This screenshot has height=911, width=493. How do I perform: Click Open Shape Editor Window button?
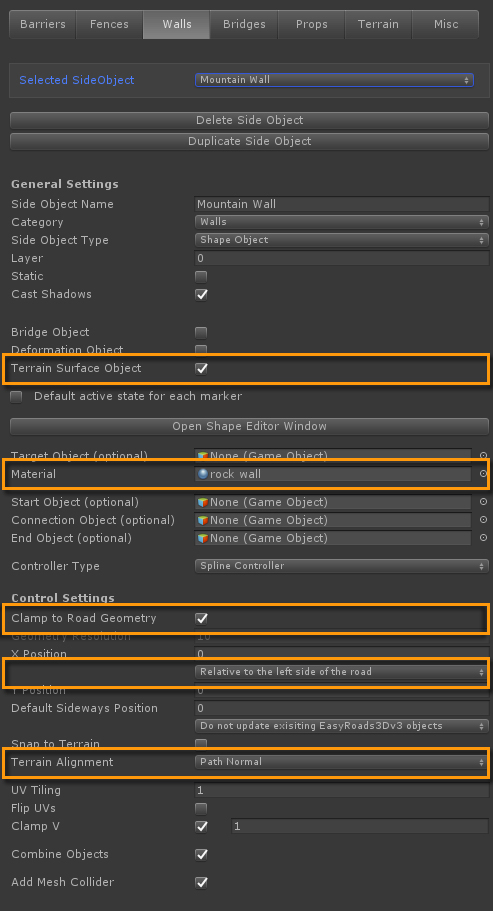pos(249,426)
